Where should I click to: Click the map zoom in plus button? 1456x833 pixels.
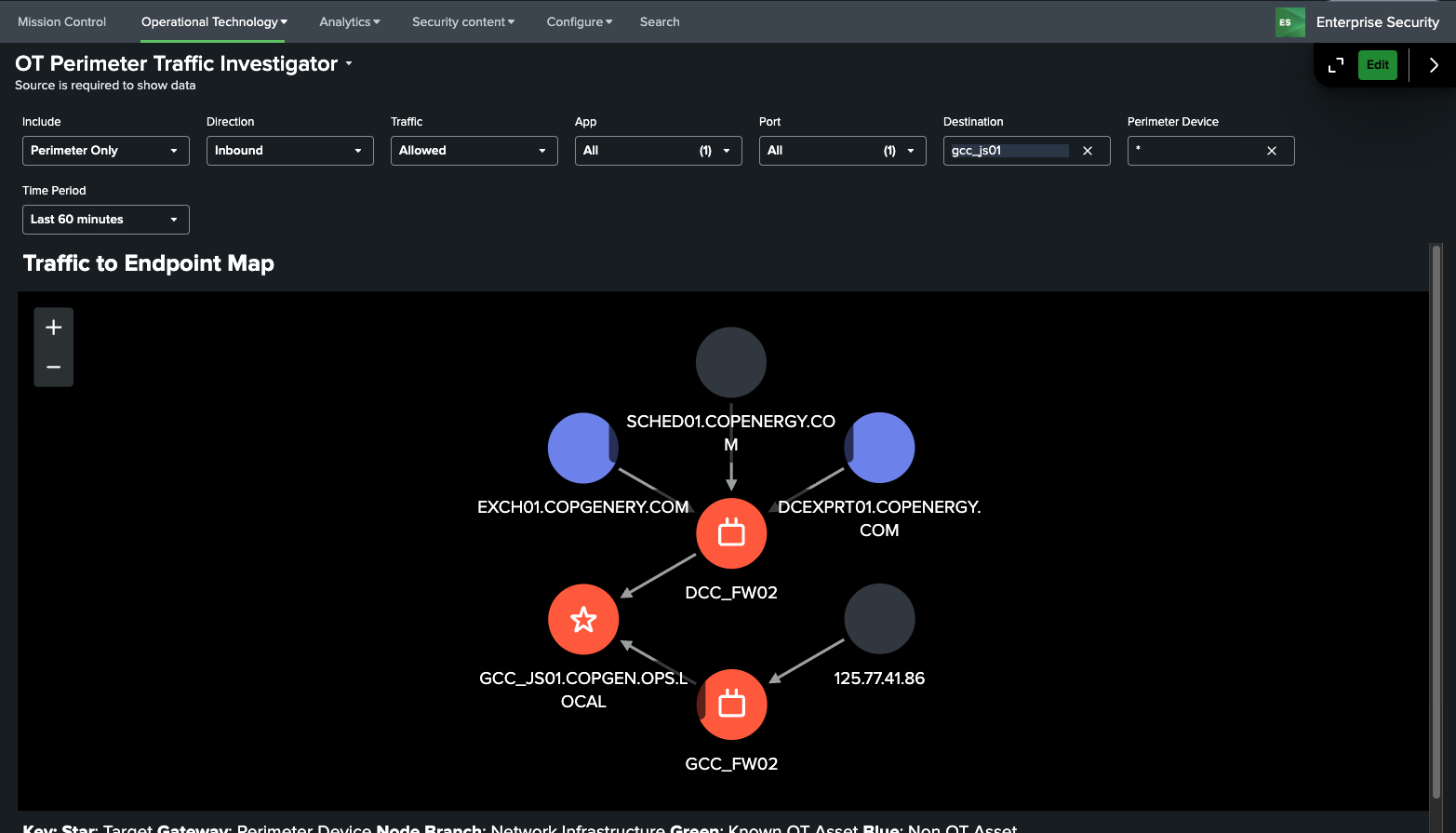[54, 328]
